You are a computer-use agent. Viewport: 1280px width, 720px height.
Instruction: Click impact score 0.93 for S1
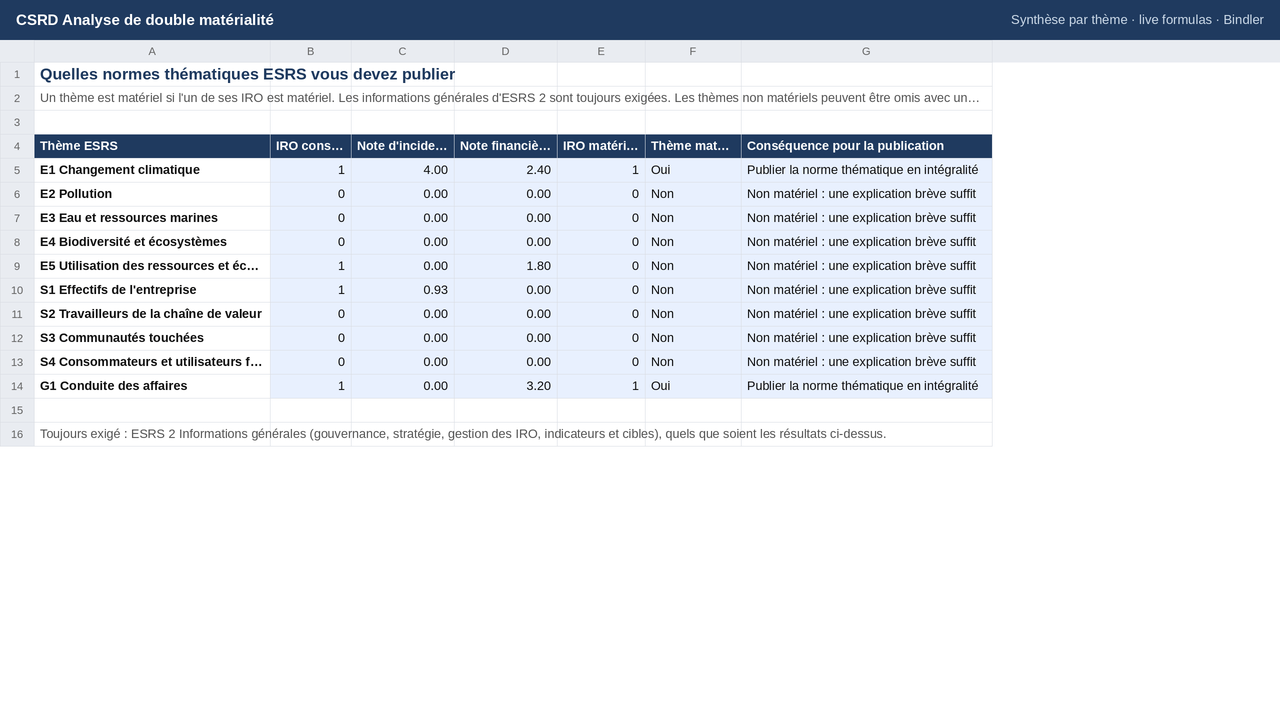[402, 290]
